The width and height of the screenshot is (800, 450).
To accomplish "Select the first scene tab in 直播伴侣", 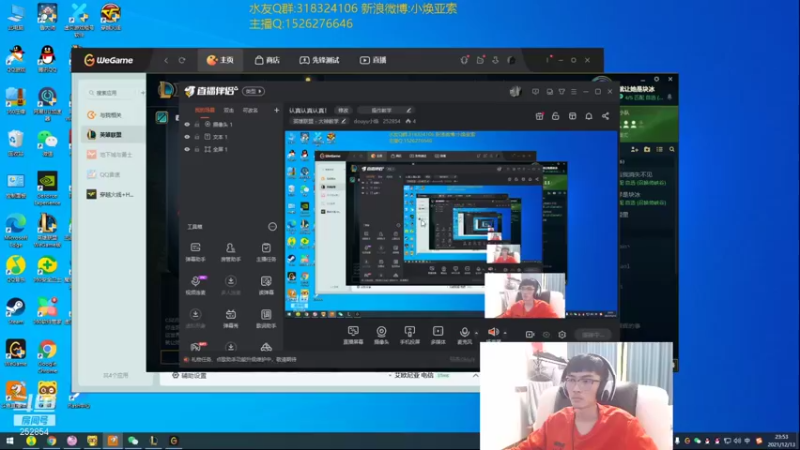I will tap(205, 110).
